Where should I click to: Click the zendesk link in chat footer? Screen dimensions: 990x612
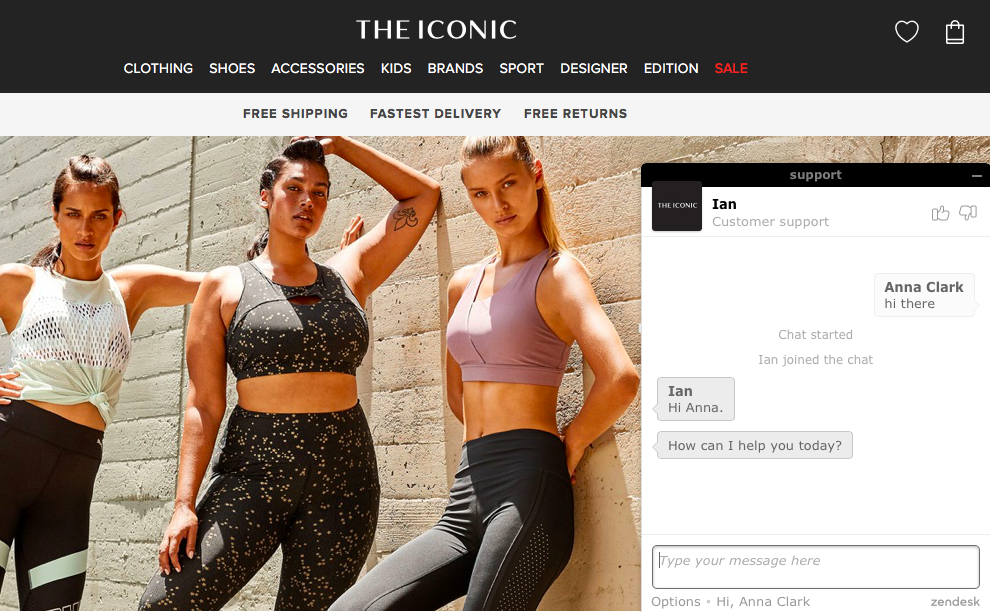pos(955,601)
